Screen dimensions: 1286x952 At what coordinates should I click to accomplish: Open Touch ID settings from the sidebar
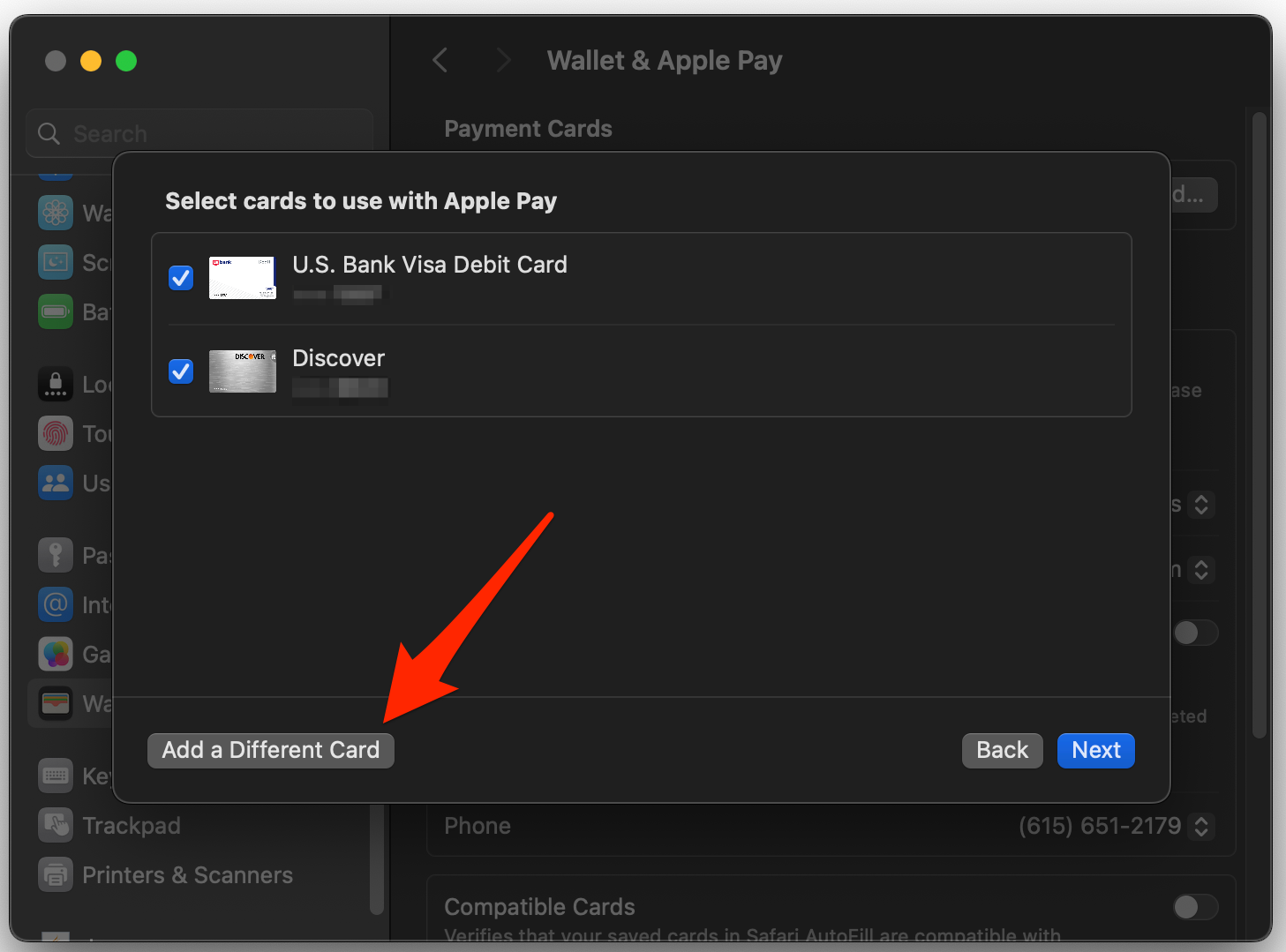55,433
